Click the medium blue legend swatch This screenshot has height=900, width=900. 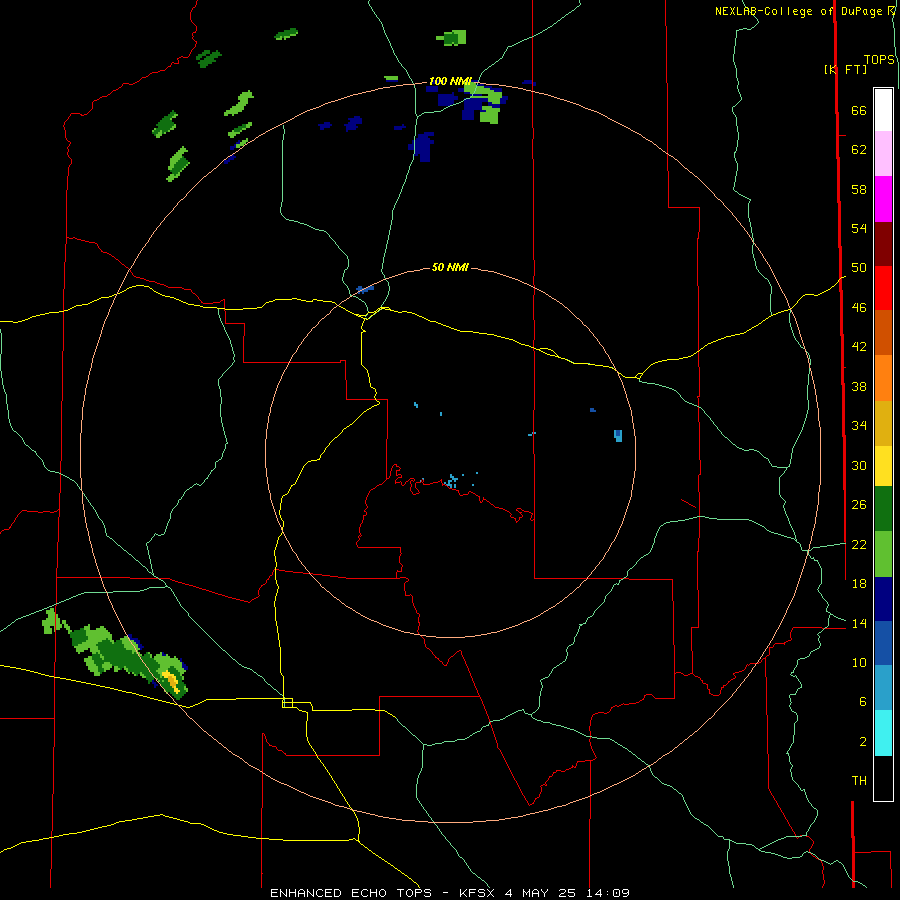tap(883, 643)
